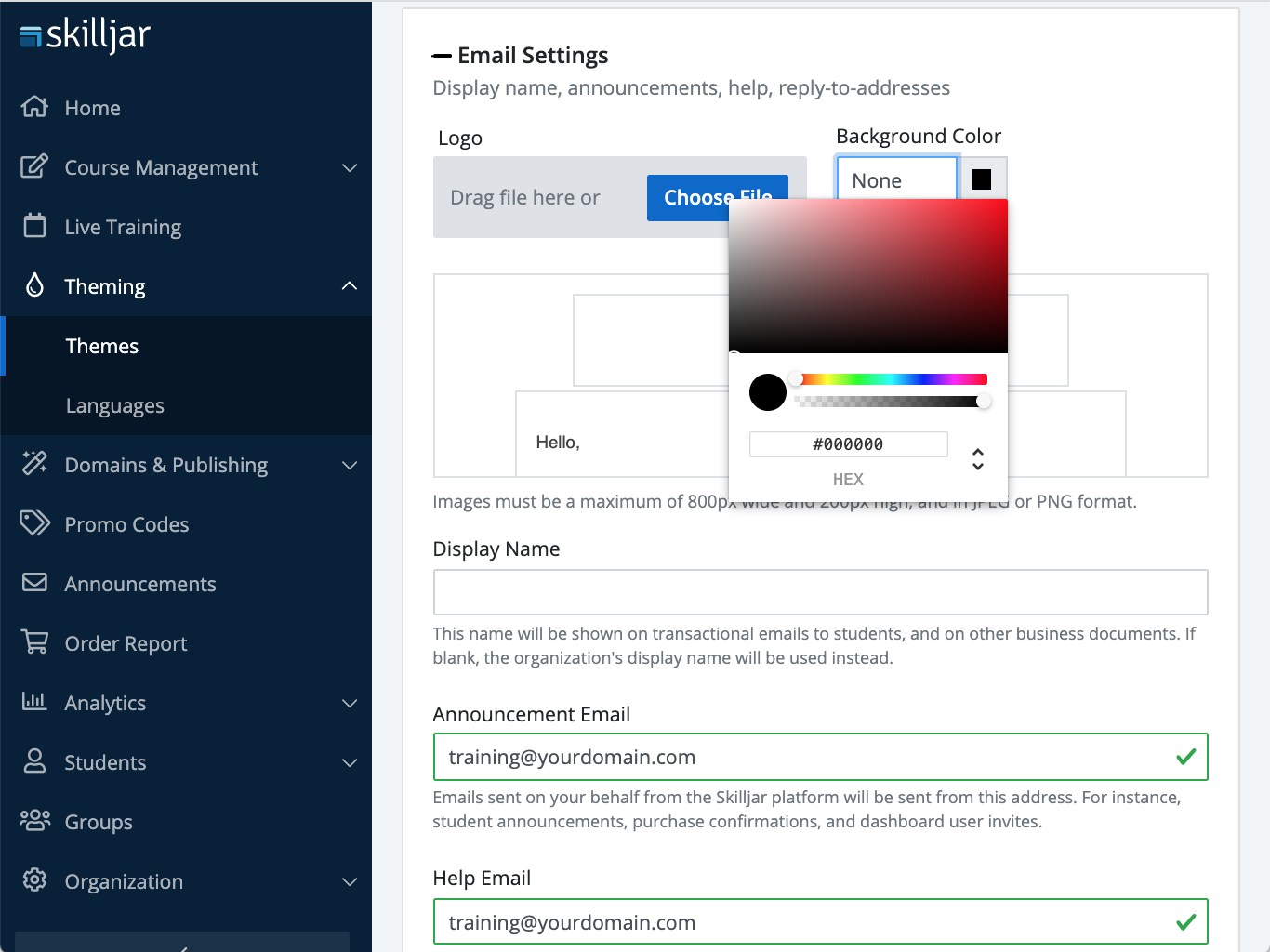The height and width of the screenshot is (952, 1270).
Task: Click the 'Drag file here or' text
Action: click(525, 197)
